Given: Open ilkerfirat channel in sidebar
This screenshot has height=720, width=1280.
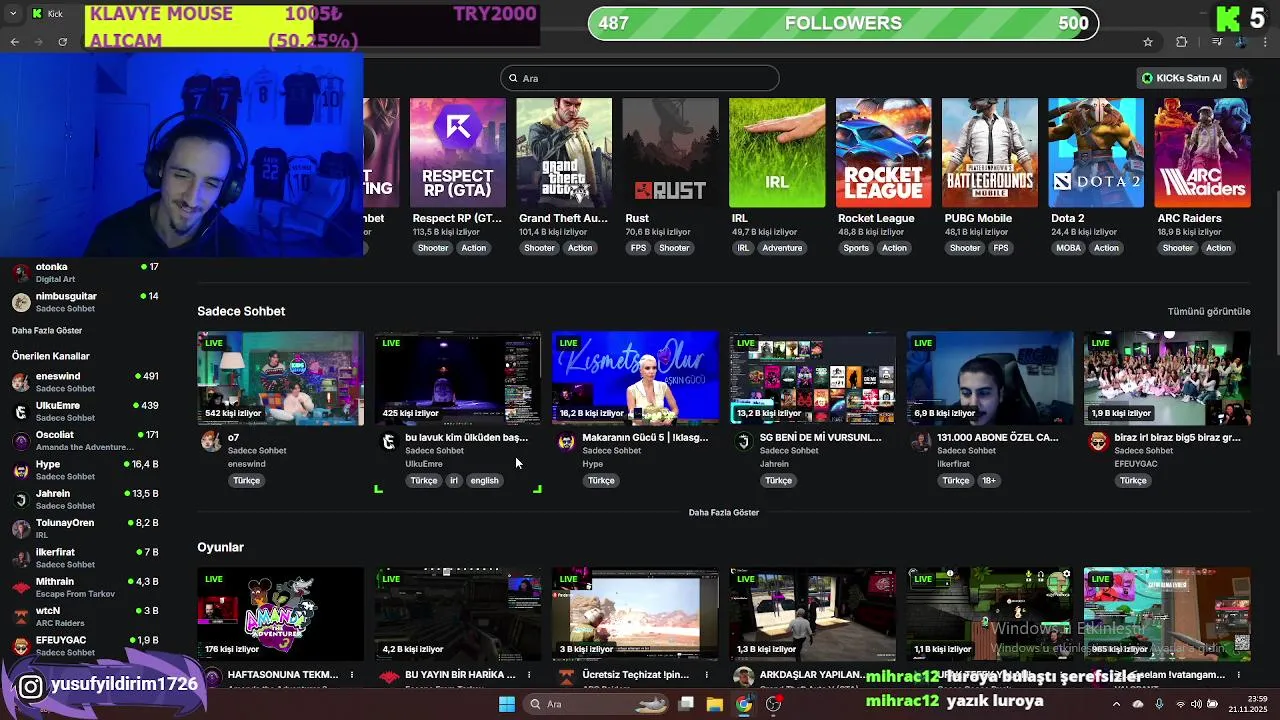Looking at the screenshot, I should point(85,558).
